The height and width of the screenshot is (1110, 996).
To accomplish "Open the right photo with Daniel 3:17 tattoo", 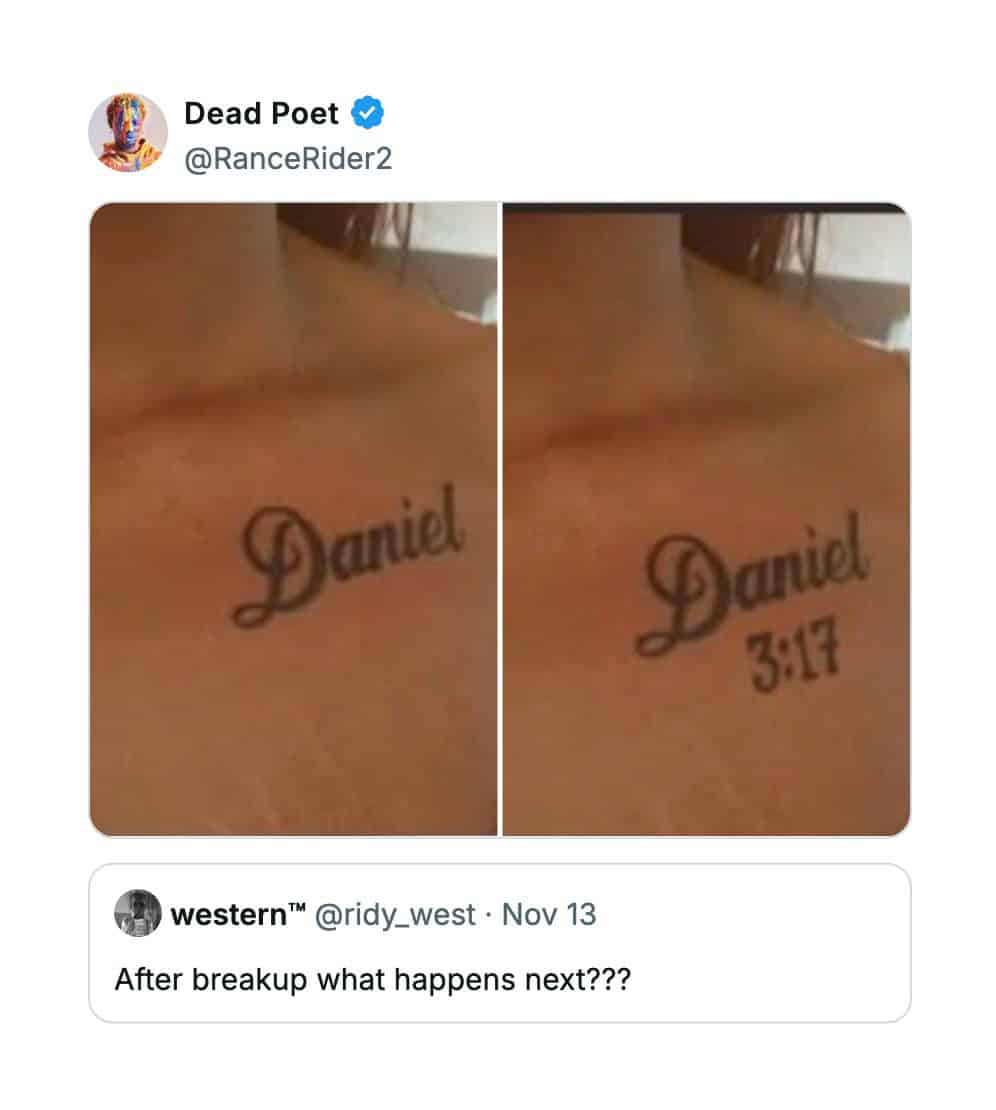I will tap(706, 519).
